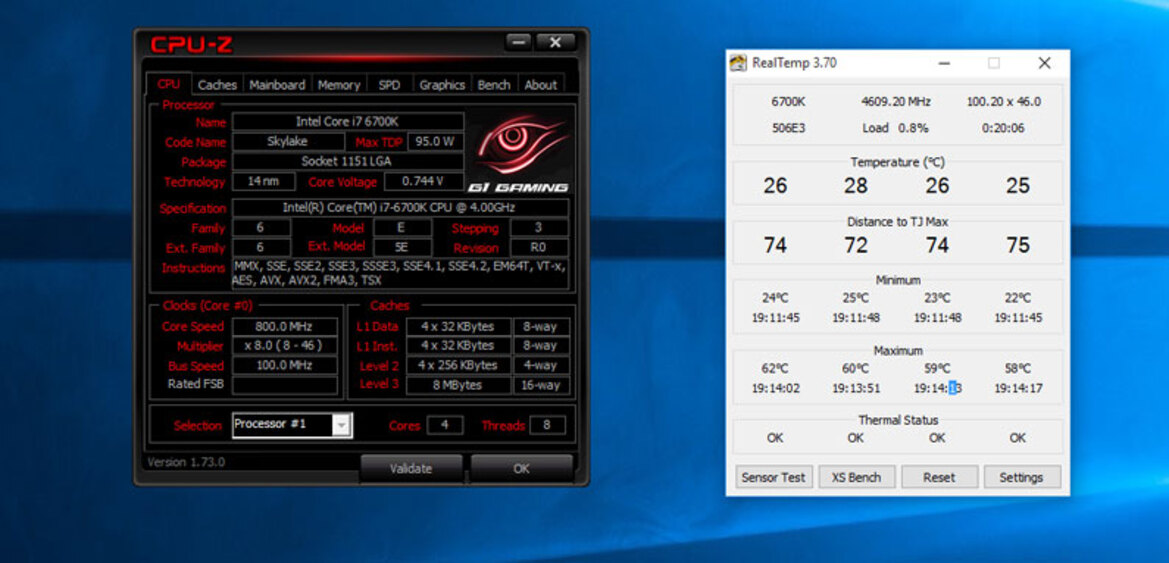The height and width of the screenshot is (563, 1169).
Task: Click the Ext. Model value 5E
Action: coord(403,248)
